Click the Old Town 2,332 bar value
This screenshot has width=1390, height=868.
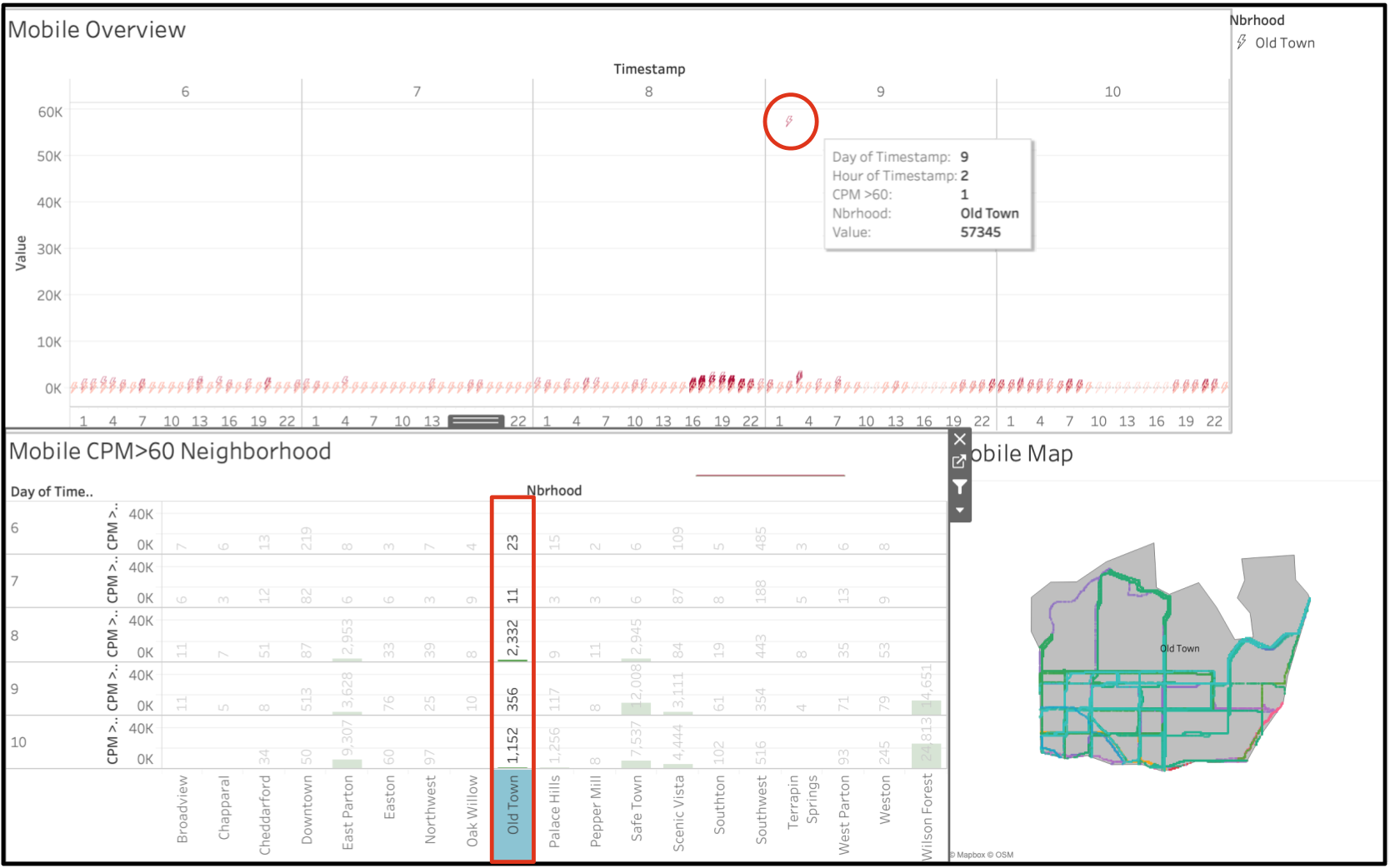tap(512, 637)
